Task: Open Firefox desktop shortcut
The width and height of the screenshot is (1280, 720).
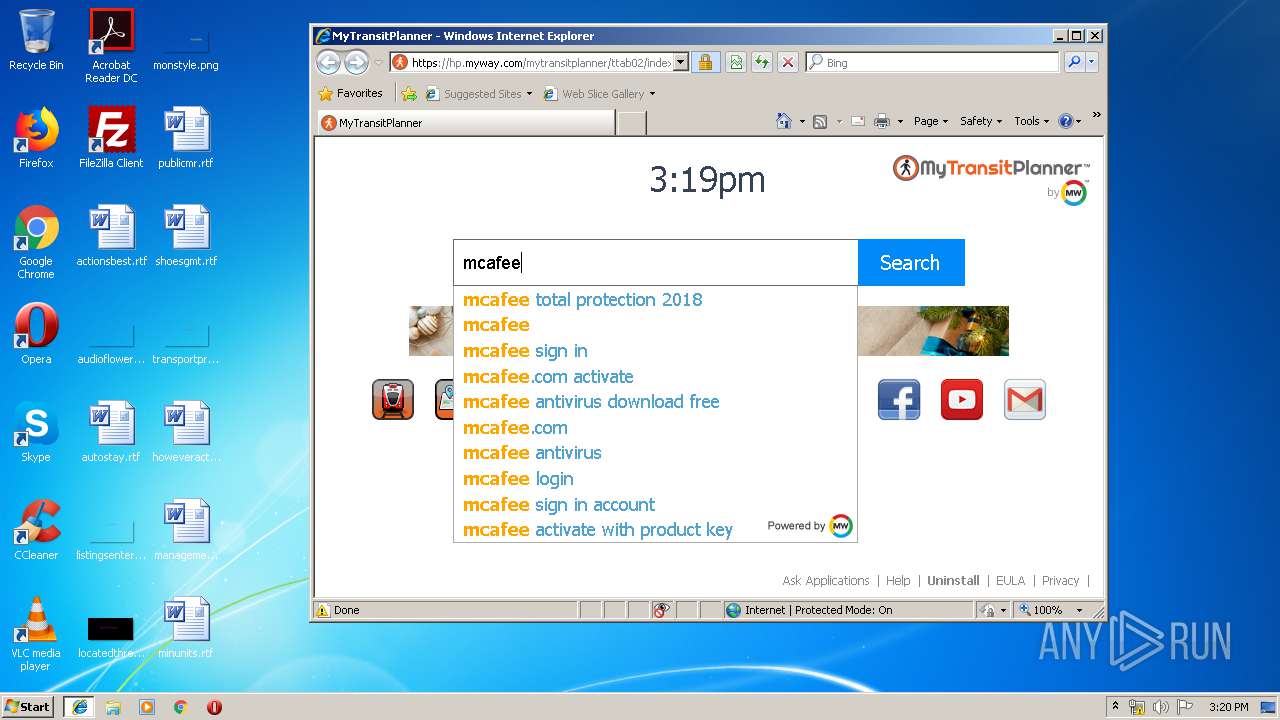Action: coord(36,138)
